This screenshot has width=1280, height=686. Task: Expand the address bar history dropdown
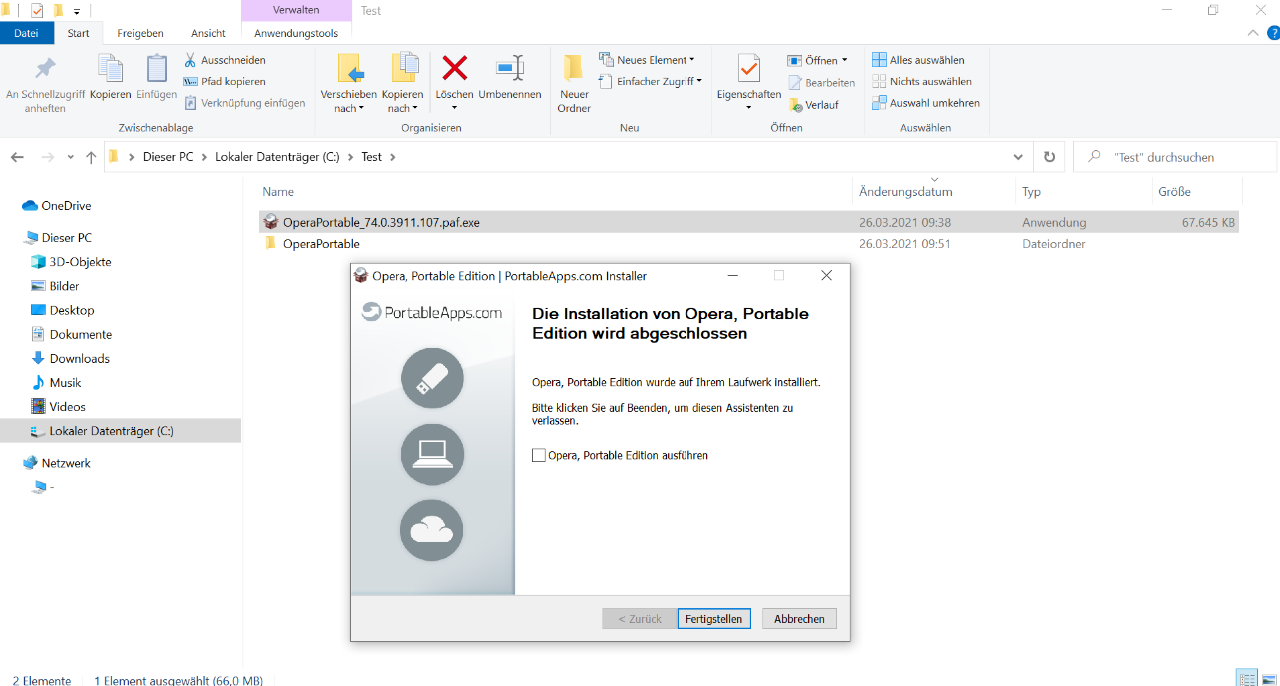coord(1018,157)
